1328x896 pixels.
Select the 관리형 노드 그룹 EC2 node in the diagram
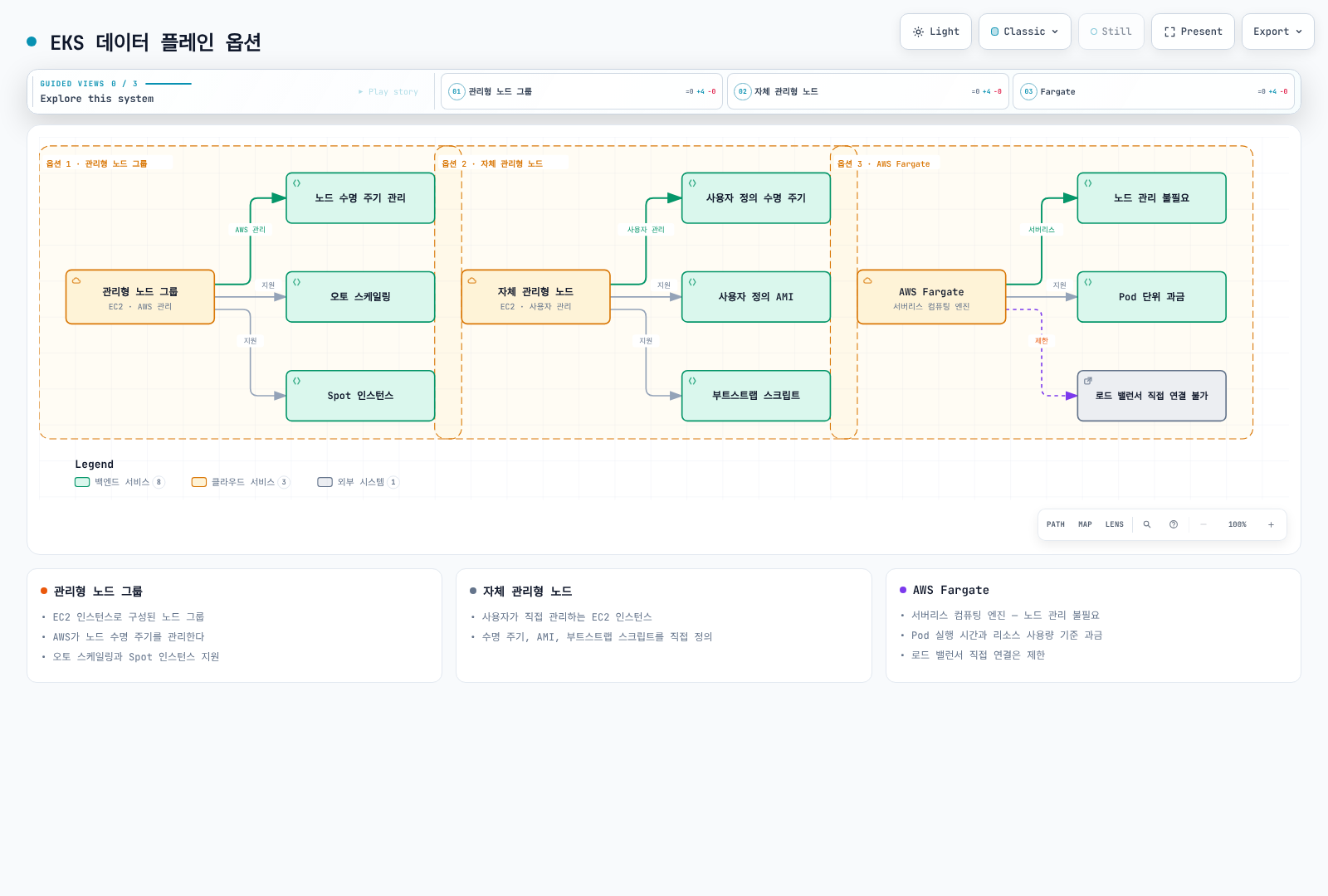click(140, 297)
